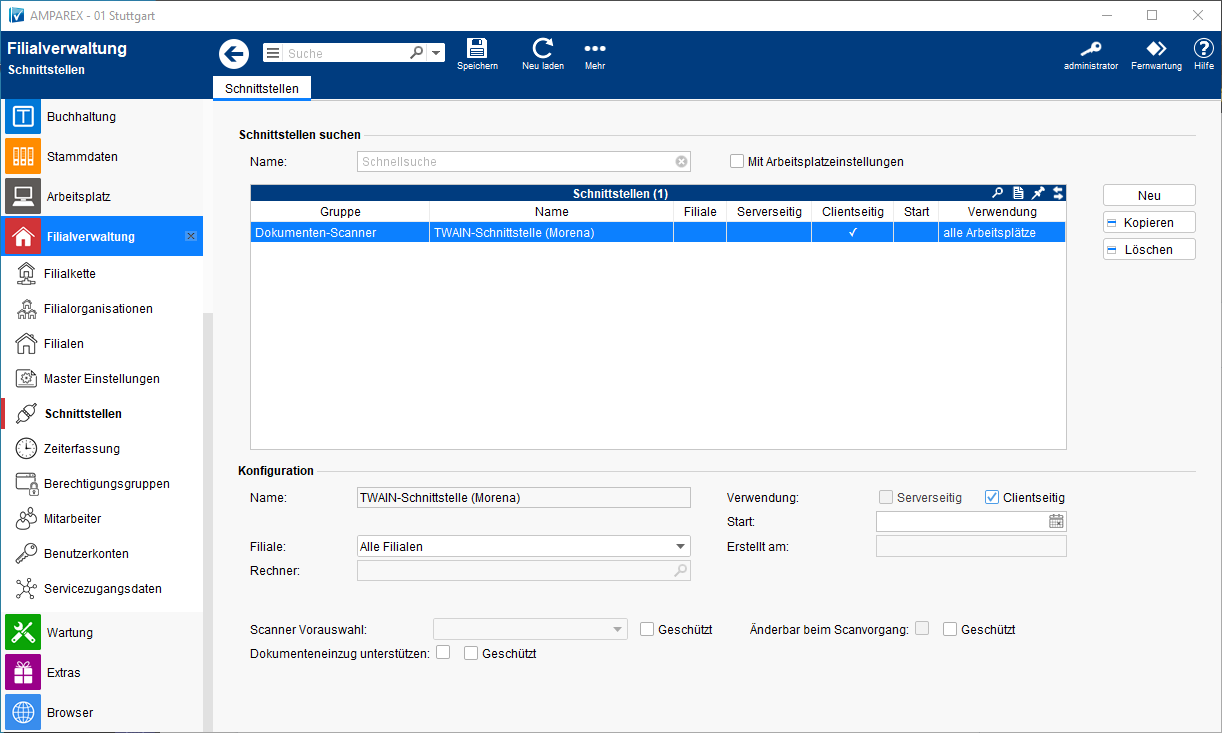This screenshot has height=733, width=1222.
Task: Open the Mehr options menu
Action: 595,54
